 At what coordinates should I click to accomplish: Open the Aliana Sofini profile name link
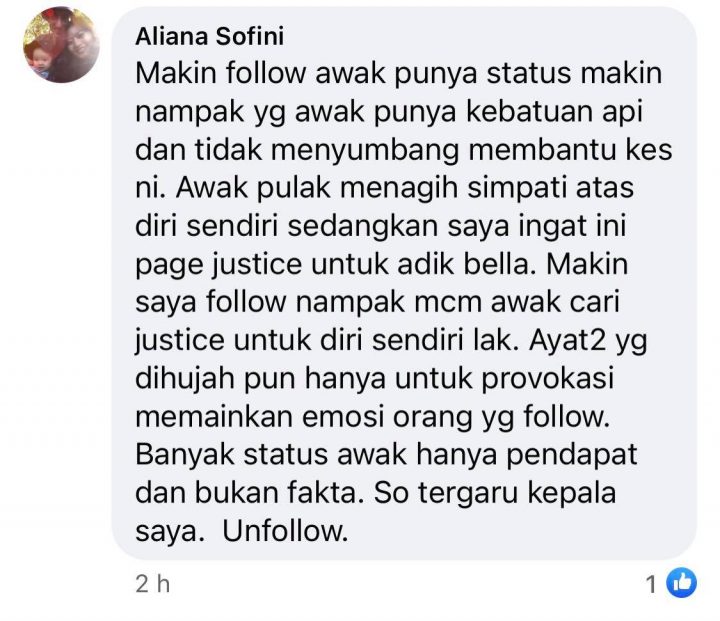[209, 36]
